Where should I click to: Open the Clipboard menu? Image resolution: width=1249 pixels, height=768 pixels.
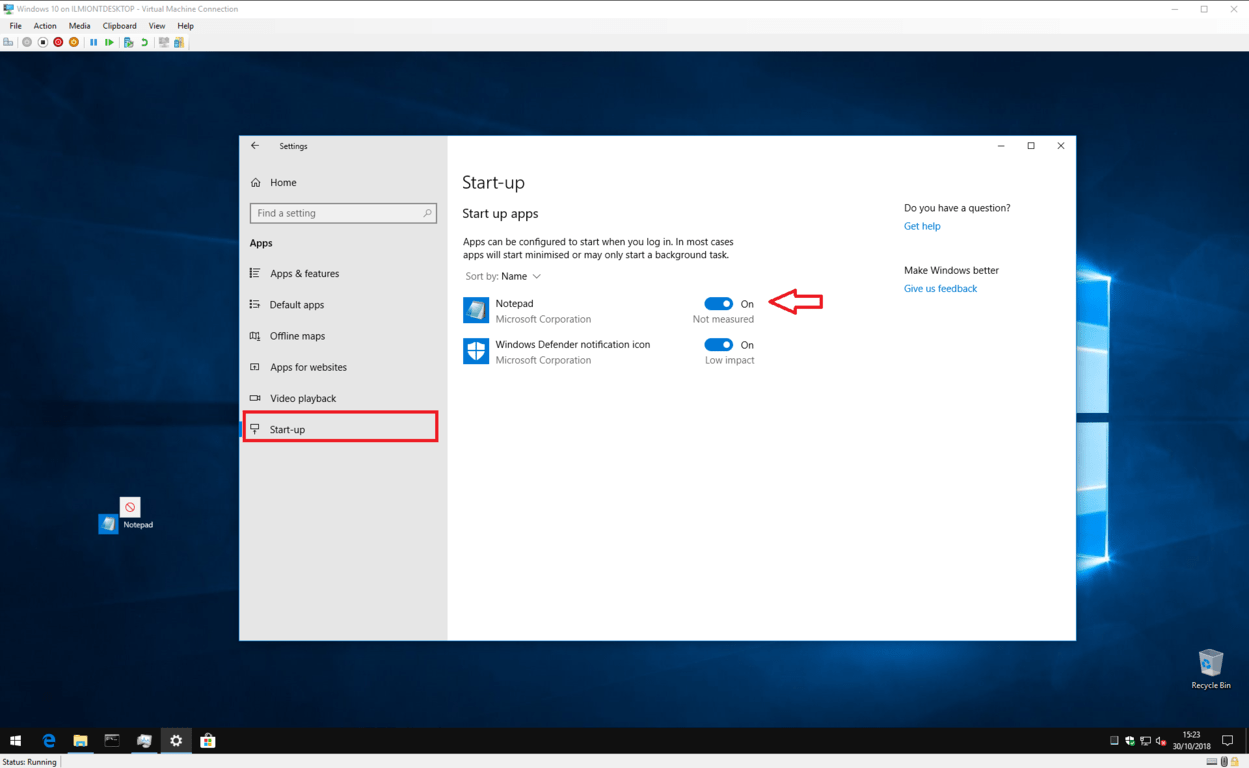[x=119, y=26]
